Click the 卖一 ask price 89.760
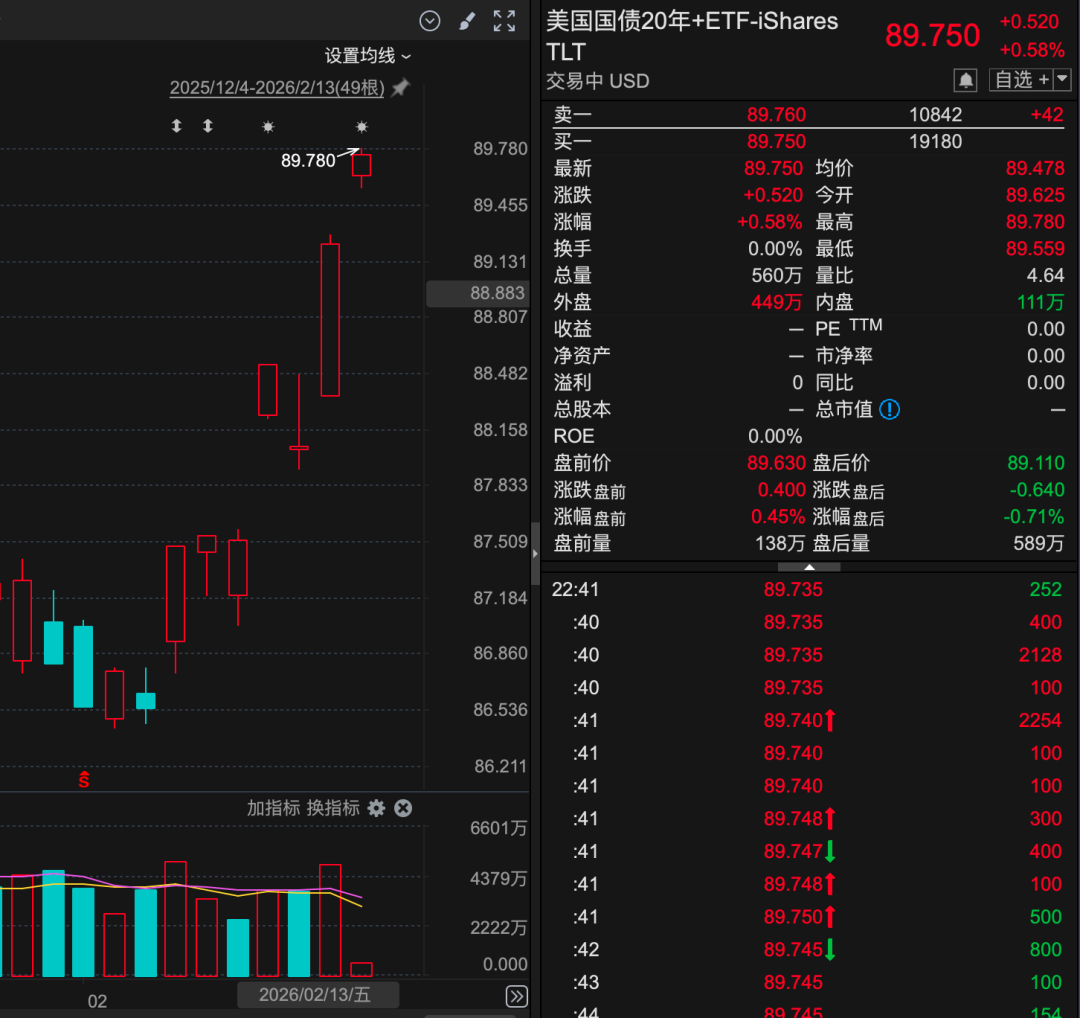This screenshot has height=1018, width=1080. coord(776,115)
